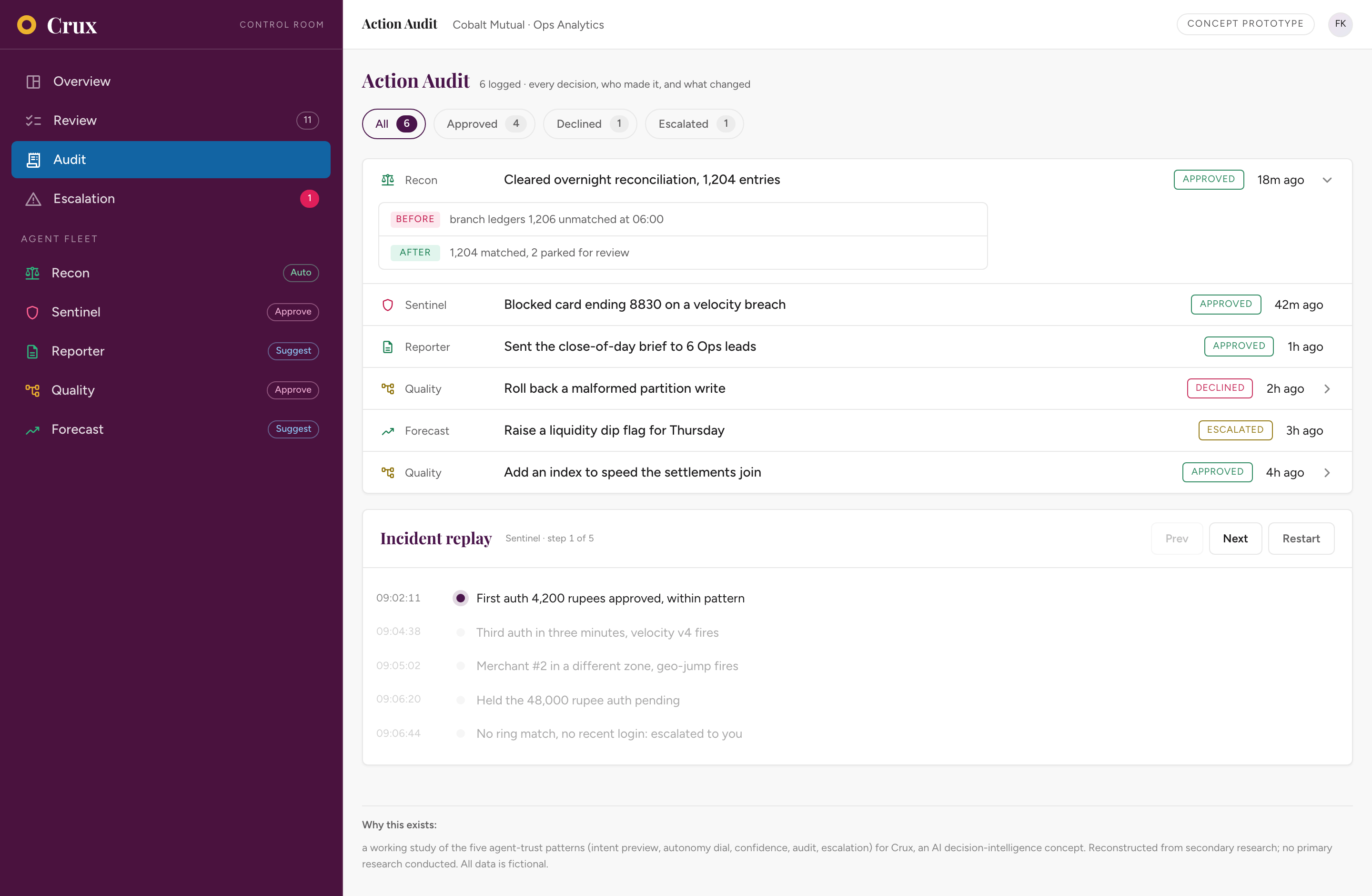This screenshot has width=1372, height=896.
Task: Click the Overview grid icon in sidebar
Action: [x=33, y=81]
